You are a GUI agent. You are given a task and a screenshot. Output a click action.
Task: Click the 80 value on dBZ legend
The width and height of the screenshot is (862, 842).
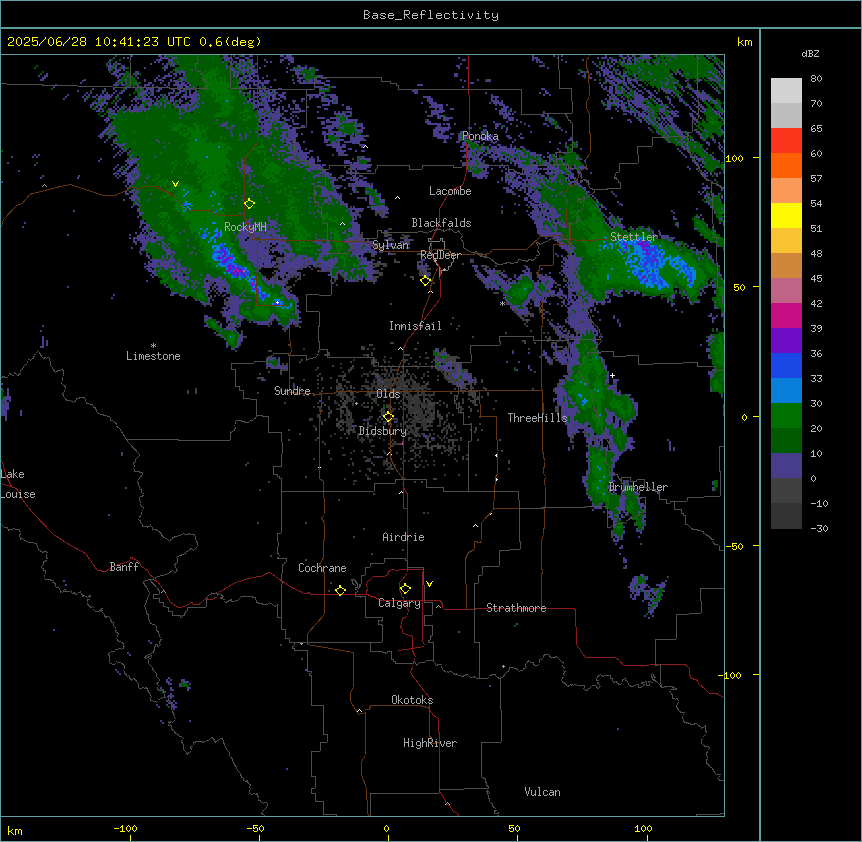point(816,79)
